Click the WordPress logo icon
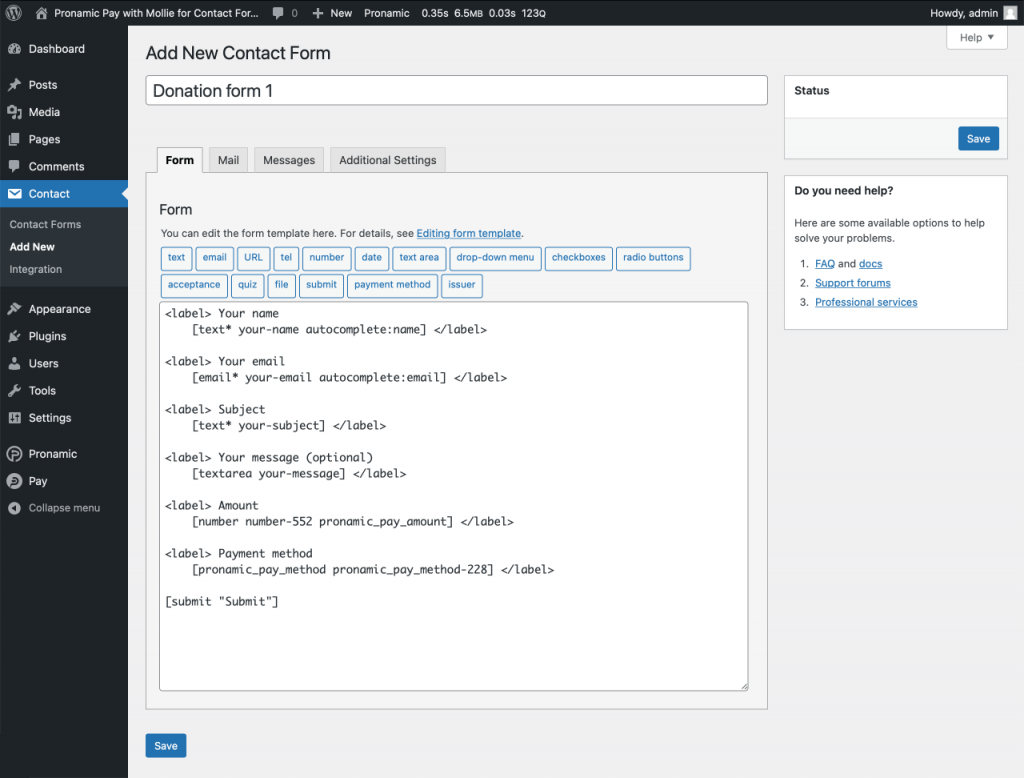 point(14,13)
